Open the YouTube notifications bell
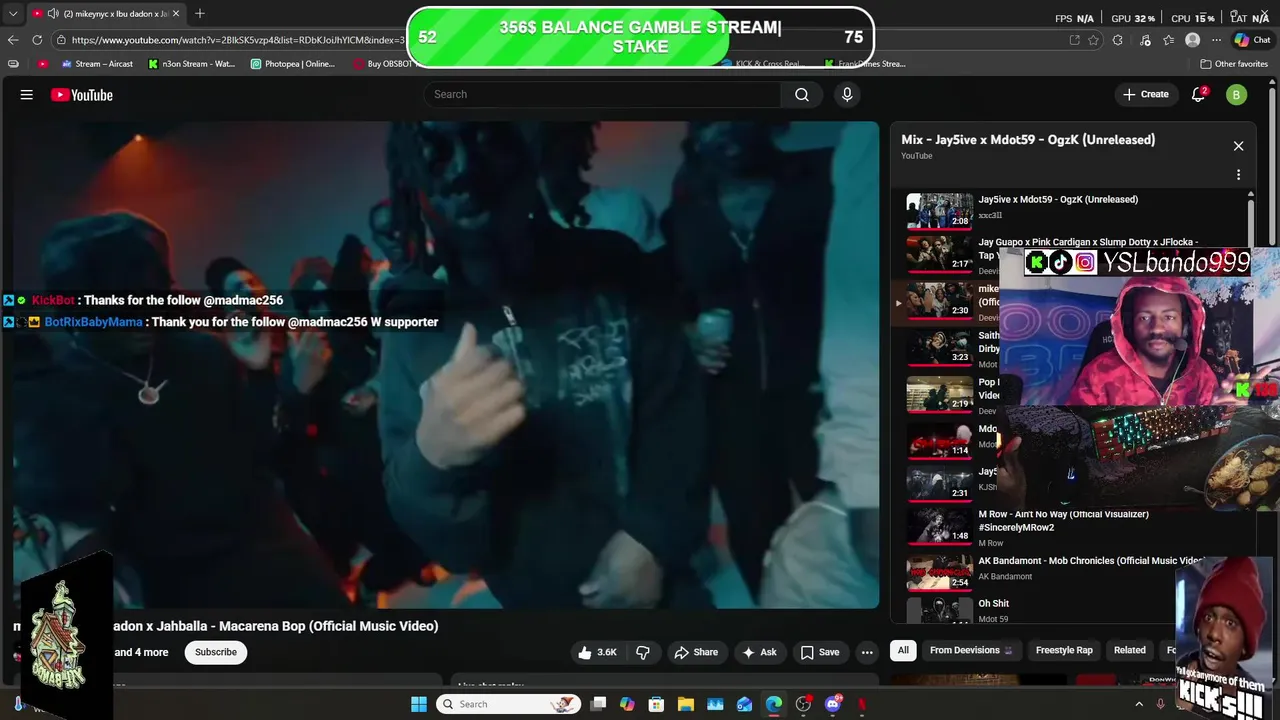This screenshot has width=1280, height=720. (x=1199, y=94)
